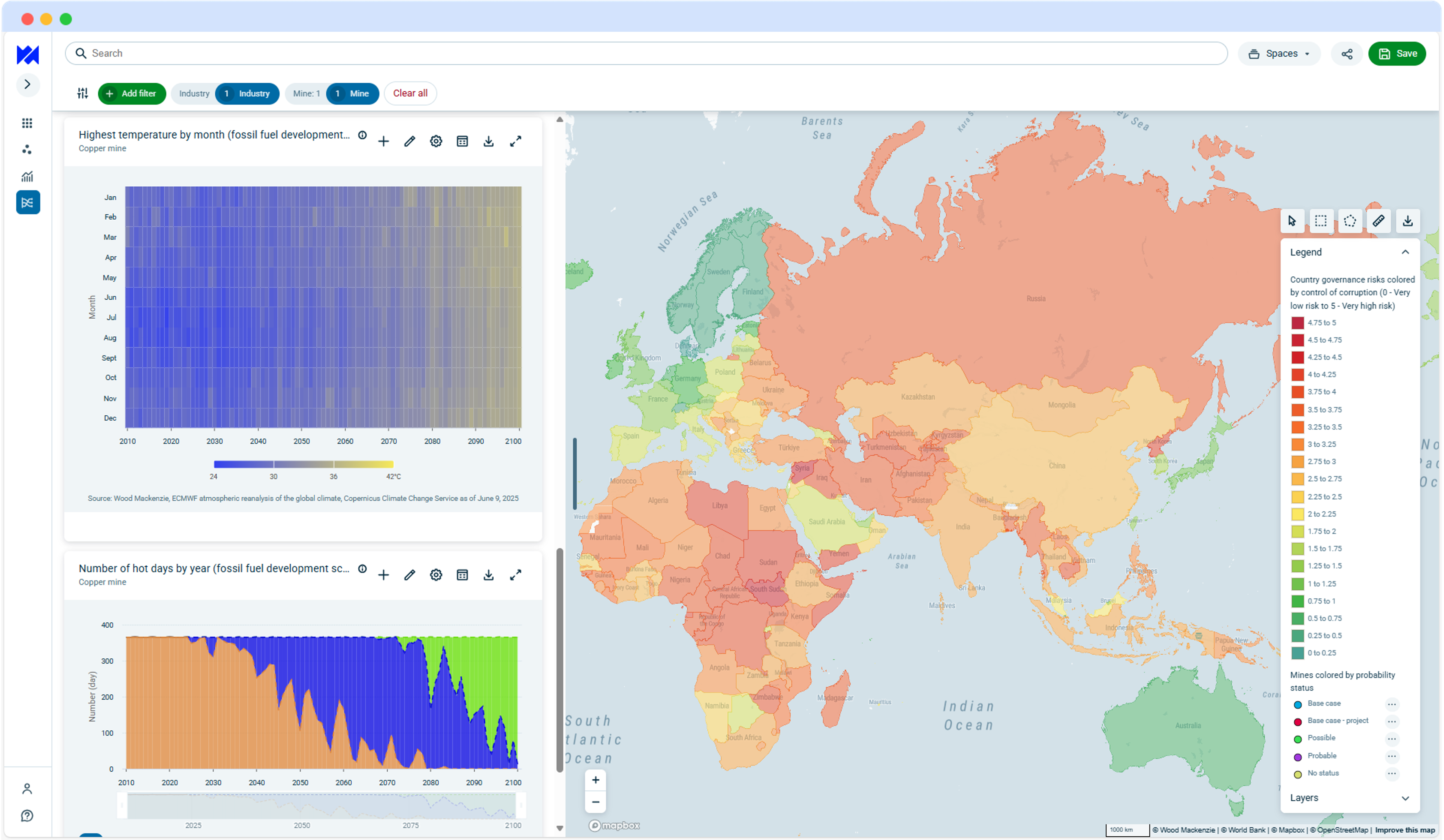Expand the temperature heatmap chart to fullscreen

tap(515, 141)
